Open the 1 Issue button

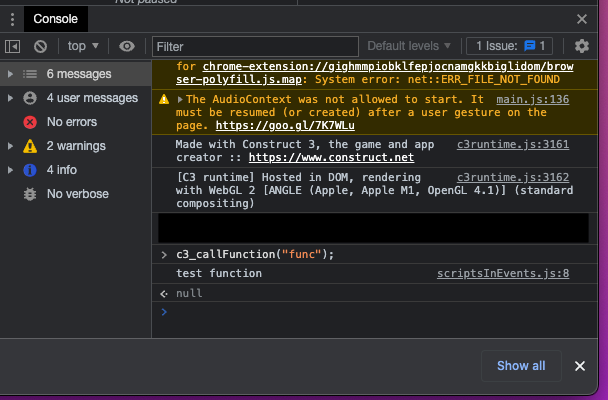tap(510, 46)
